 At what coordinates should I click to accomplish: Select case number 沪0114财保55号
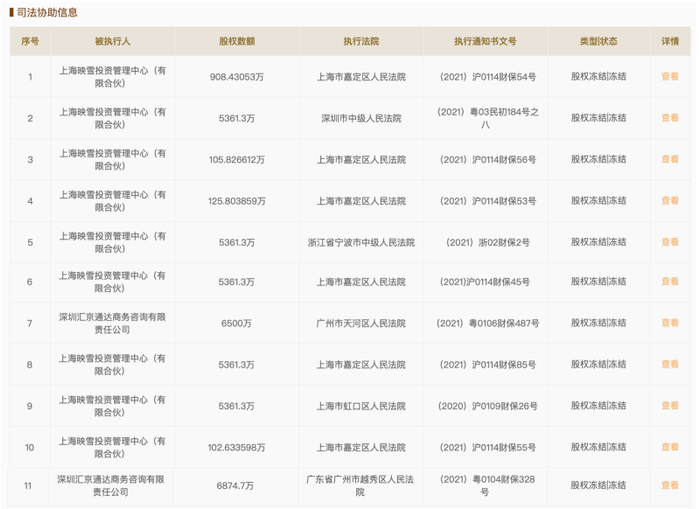pos(504,447)
